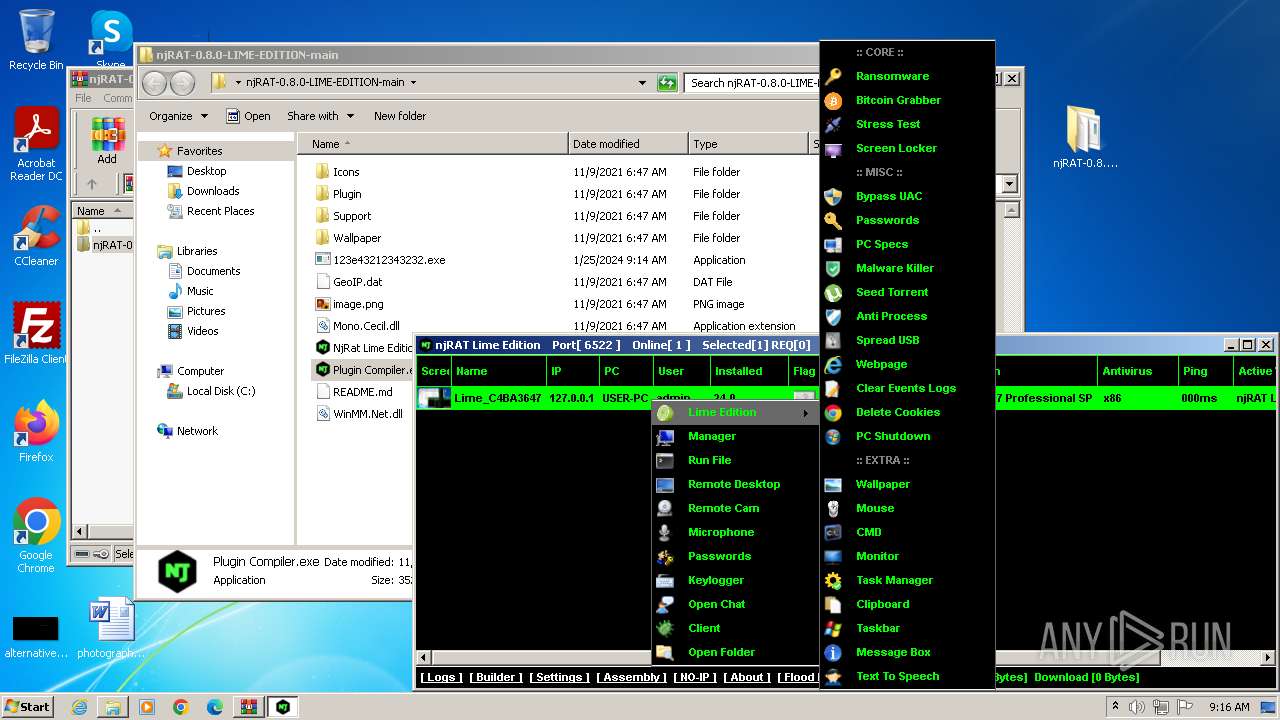Image resolution: width=1280 pixels, height=720 pixels.
Task: Choose Text To Speech option
Action: pos(897,676)
